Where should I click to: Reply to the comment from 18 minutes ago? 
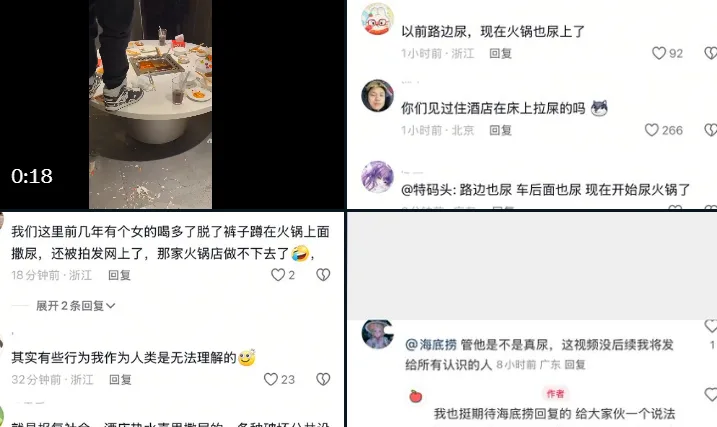tap(119, 275)
